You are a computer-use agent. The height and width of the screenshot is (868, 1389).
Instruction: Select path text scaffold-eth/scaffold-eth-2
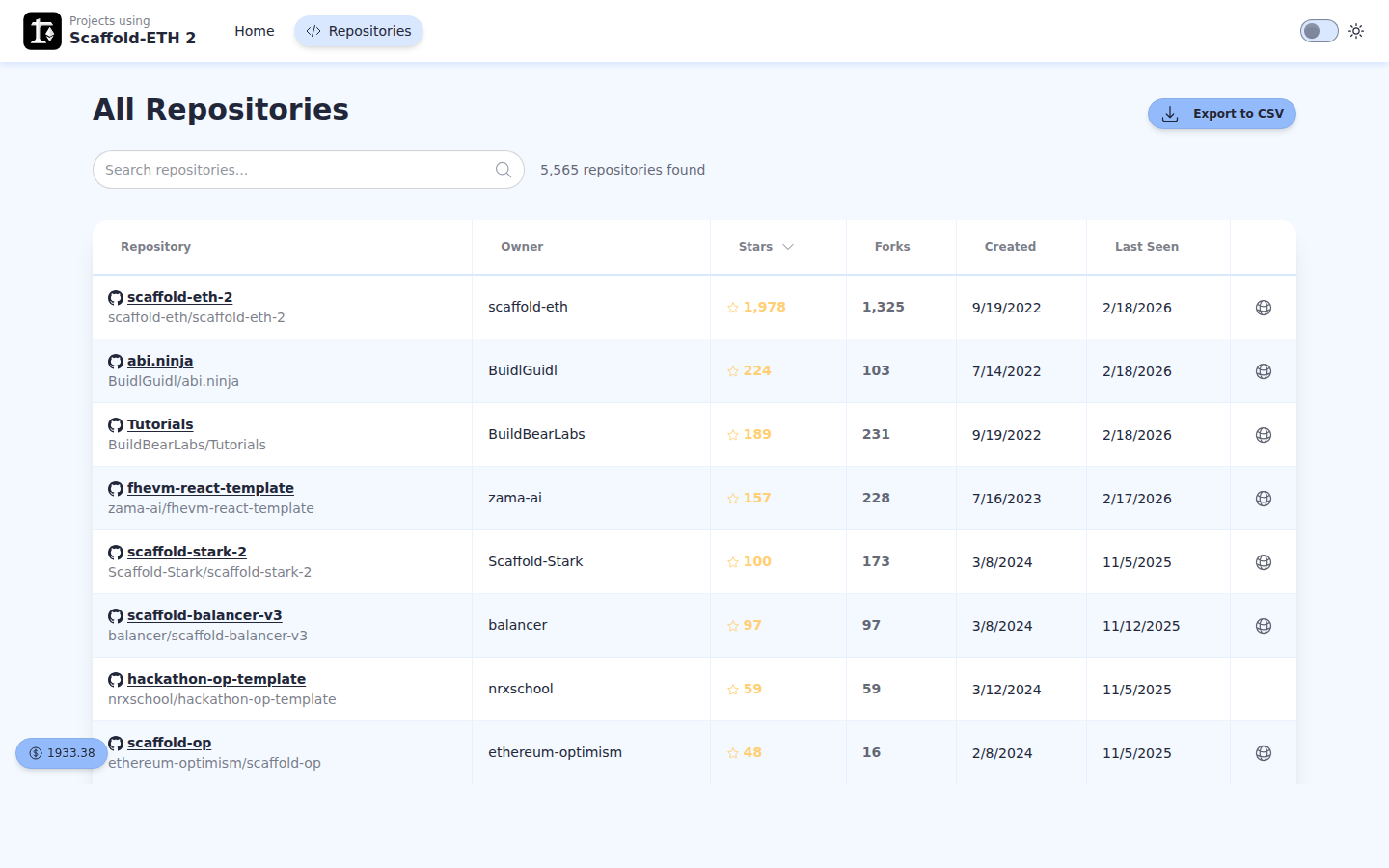pos(197,317)
